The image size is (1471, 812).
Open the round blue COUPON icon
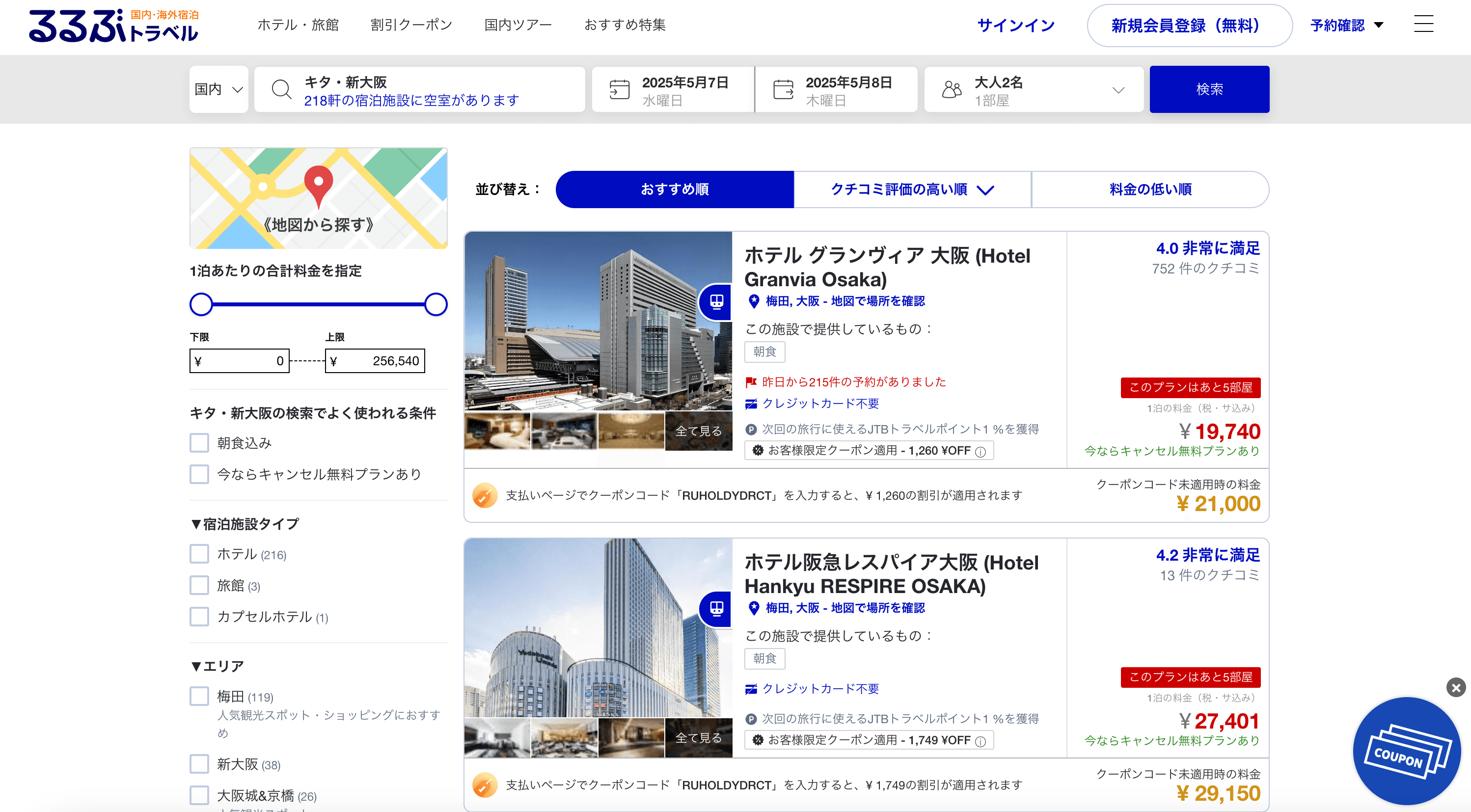1407,752
